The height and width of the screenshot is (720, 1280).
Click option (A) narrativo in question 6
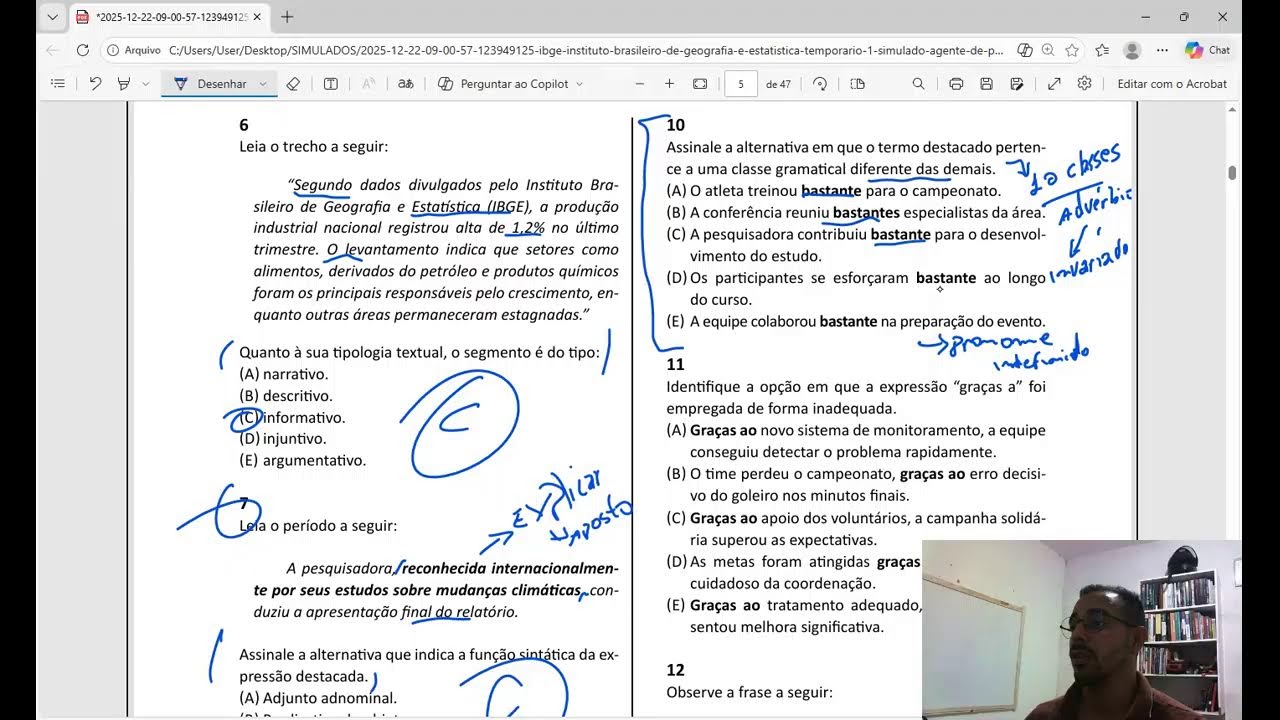[284, 374]
